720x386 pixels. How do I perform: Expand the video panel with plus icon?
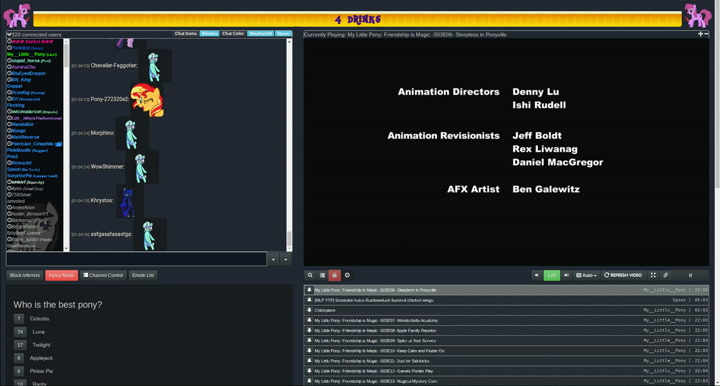[x=700, y=34]
